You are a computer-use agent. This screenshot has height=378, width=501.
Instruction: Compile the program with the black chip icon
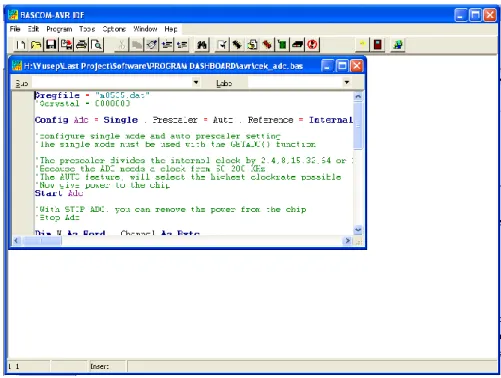(237, 44)
